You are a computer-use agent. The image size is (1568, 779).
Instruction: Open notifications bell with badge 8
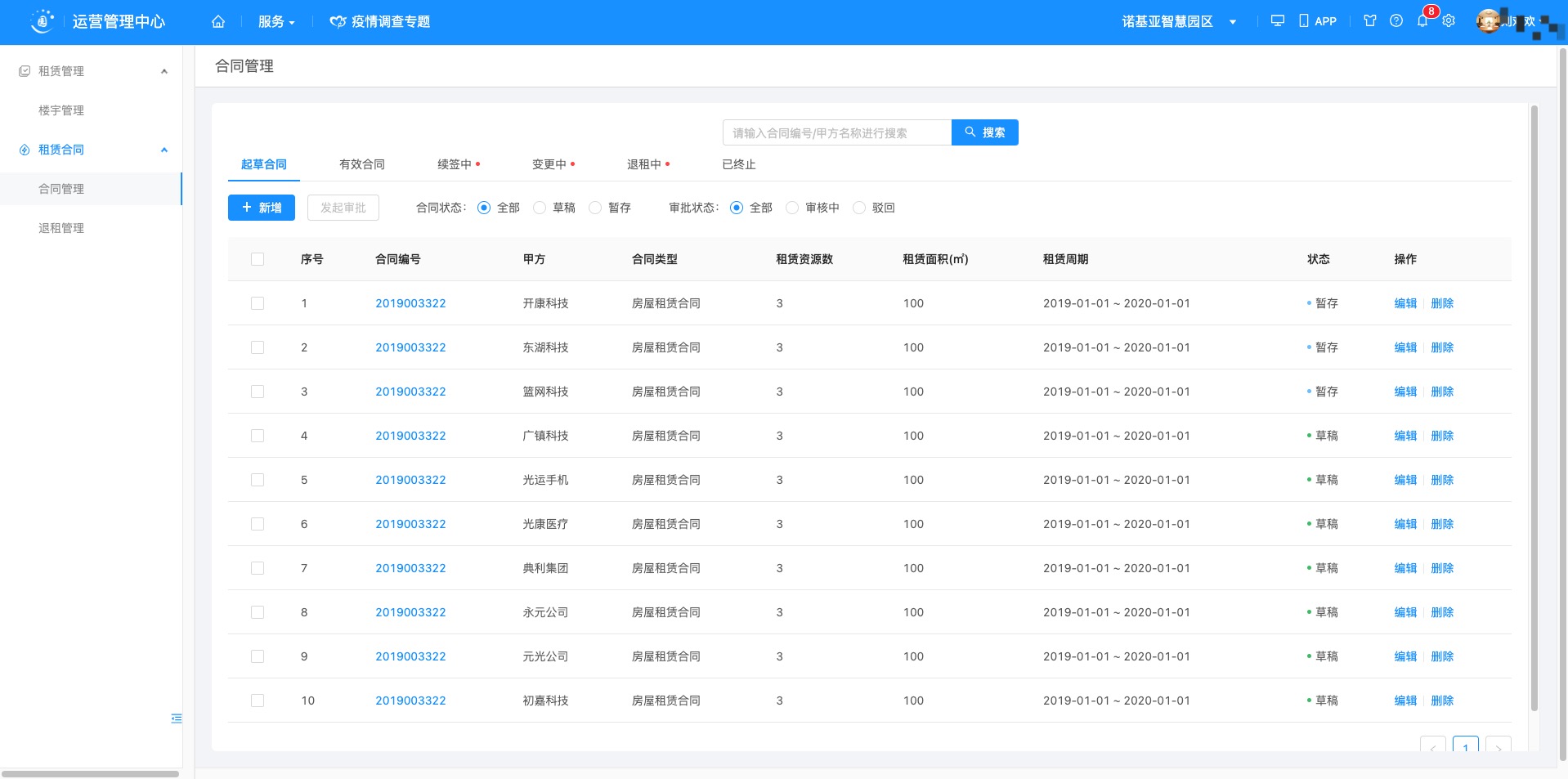click(x=1423, y=20)
